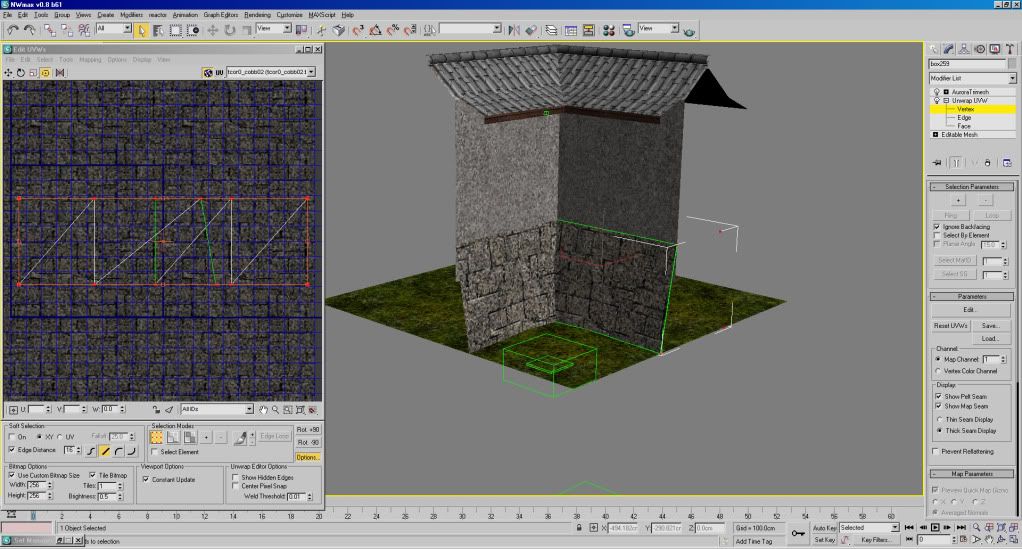Click the Undo arrow in main toolbar
Viewport: 1022px width, 549px height.
coord(12,30)
